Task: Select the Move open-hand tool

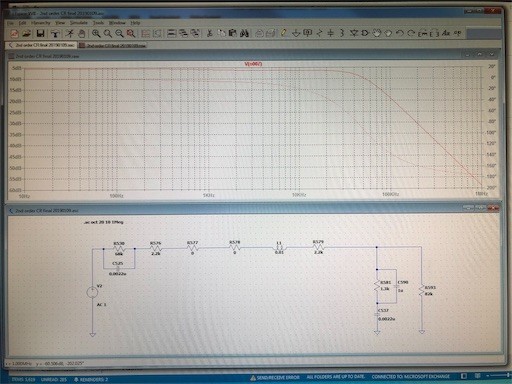Action: [x=377, y=33]
